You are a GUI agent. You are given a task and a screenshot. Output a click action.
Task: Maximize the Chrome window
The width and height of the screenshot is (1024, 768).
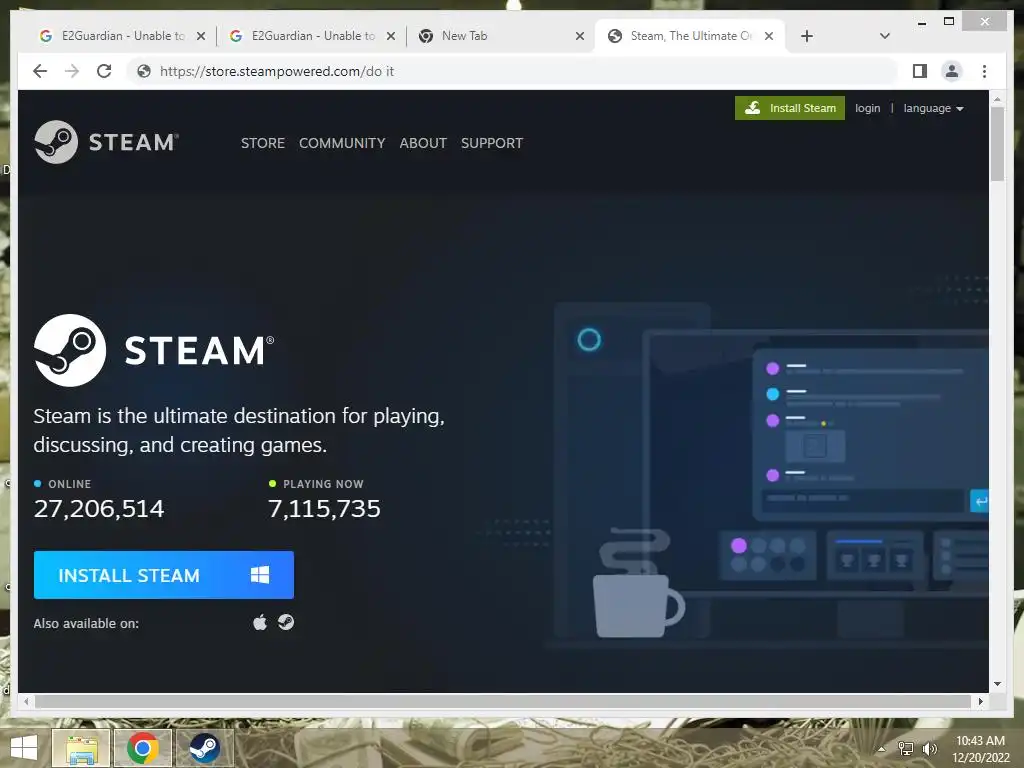click(949, 22)
